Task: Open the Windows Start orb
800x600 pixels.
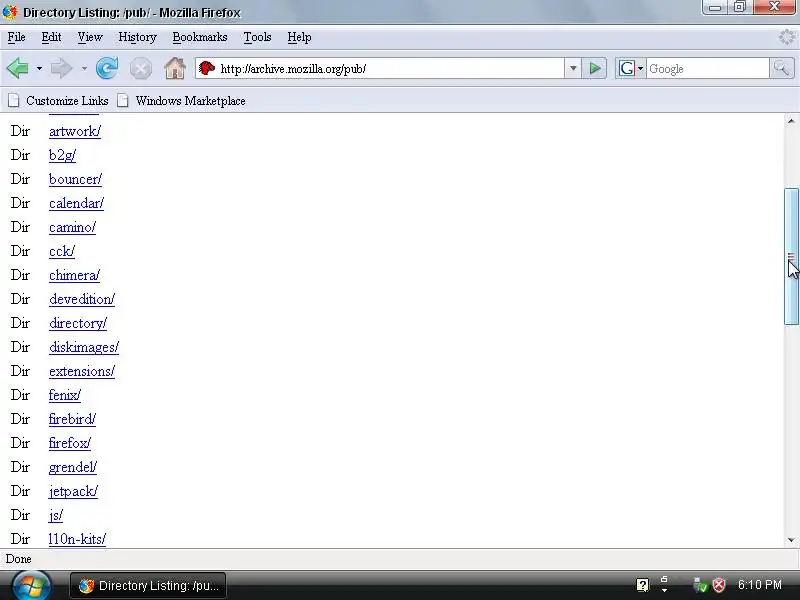Action: click(x=32, y=585)
